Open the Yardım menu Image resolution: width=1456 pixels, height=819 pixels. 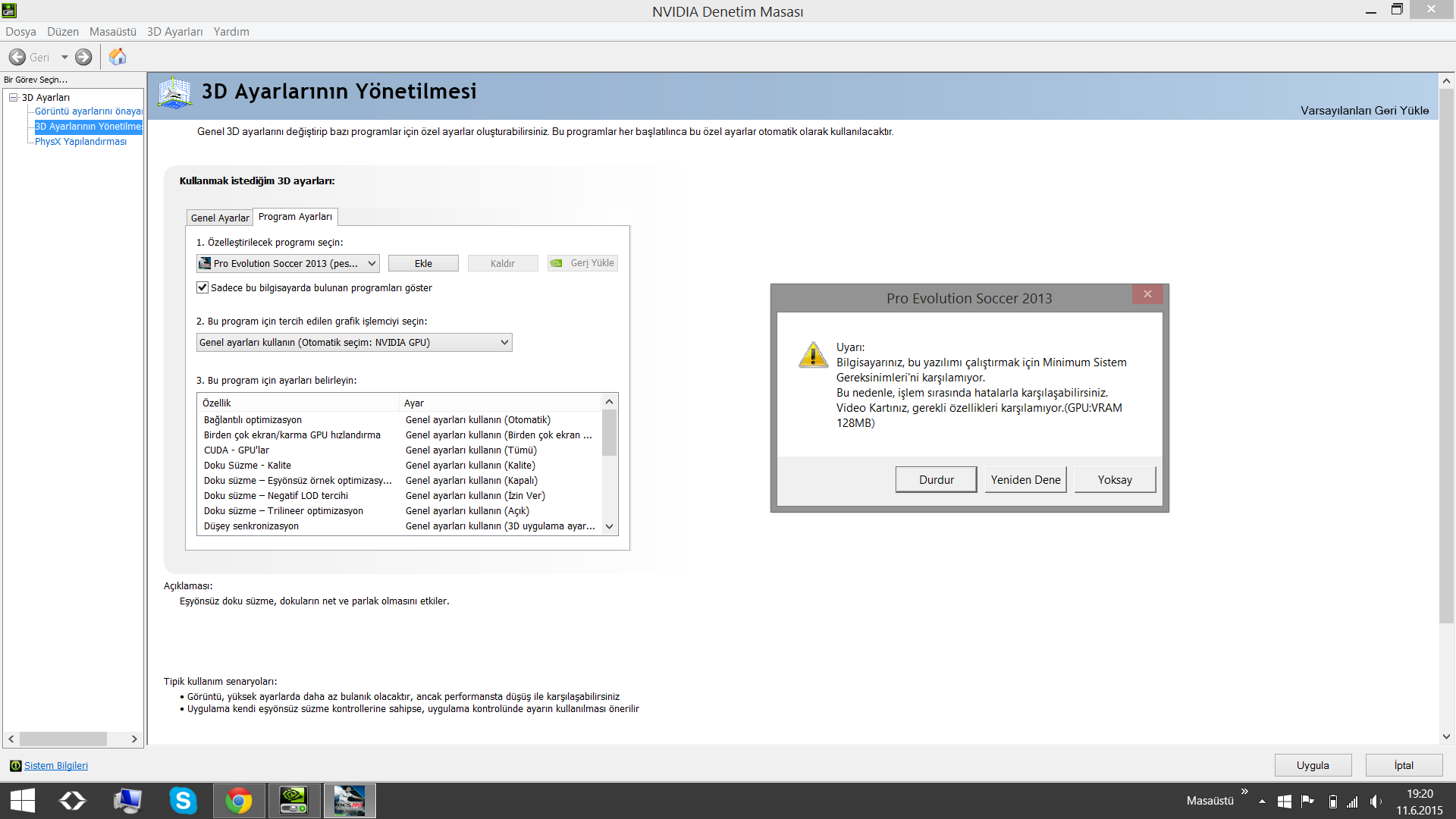click(x=231, y=32)
